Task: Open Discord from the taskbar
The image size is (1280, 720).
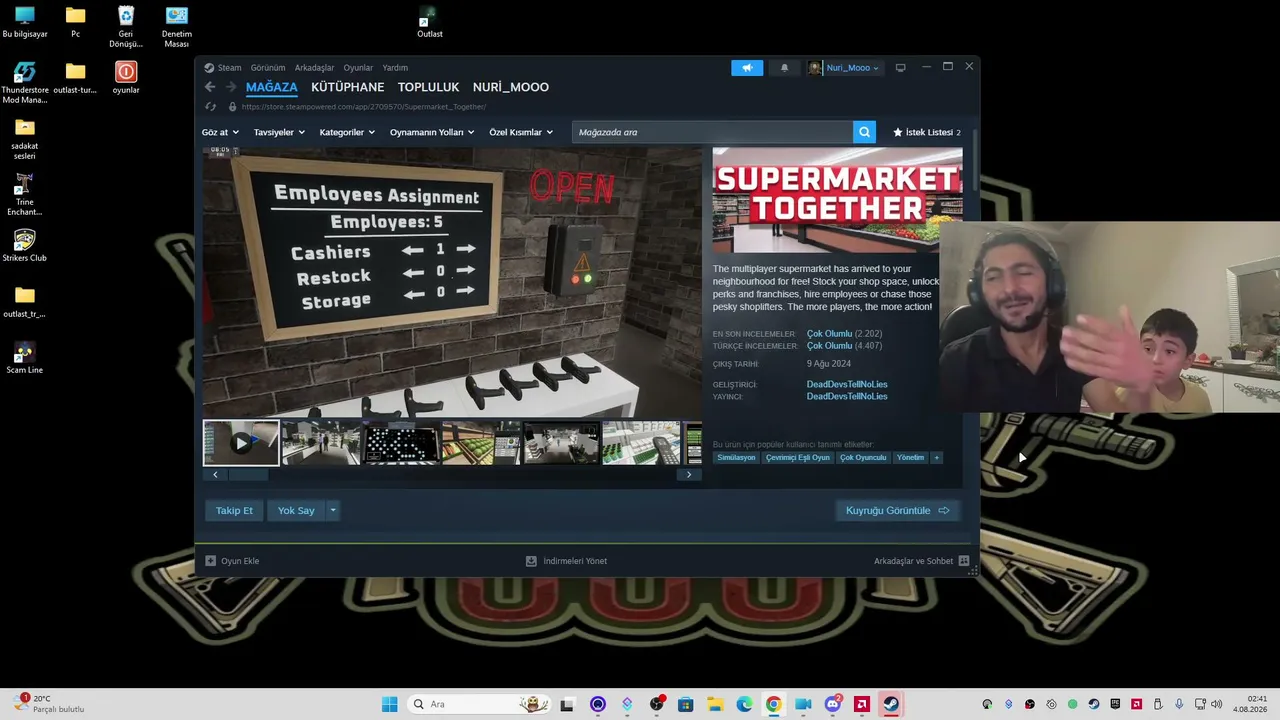Action: [832, 704]
